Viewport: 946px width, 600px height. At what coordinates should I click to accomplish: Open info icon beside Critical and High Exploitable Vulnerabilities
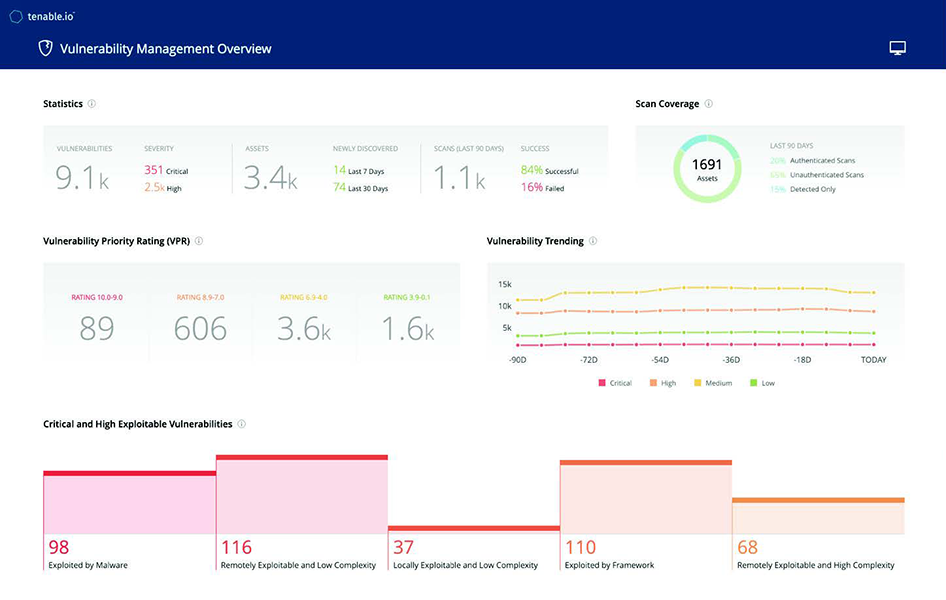[241, 424]
